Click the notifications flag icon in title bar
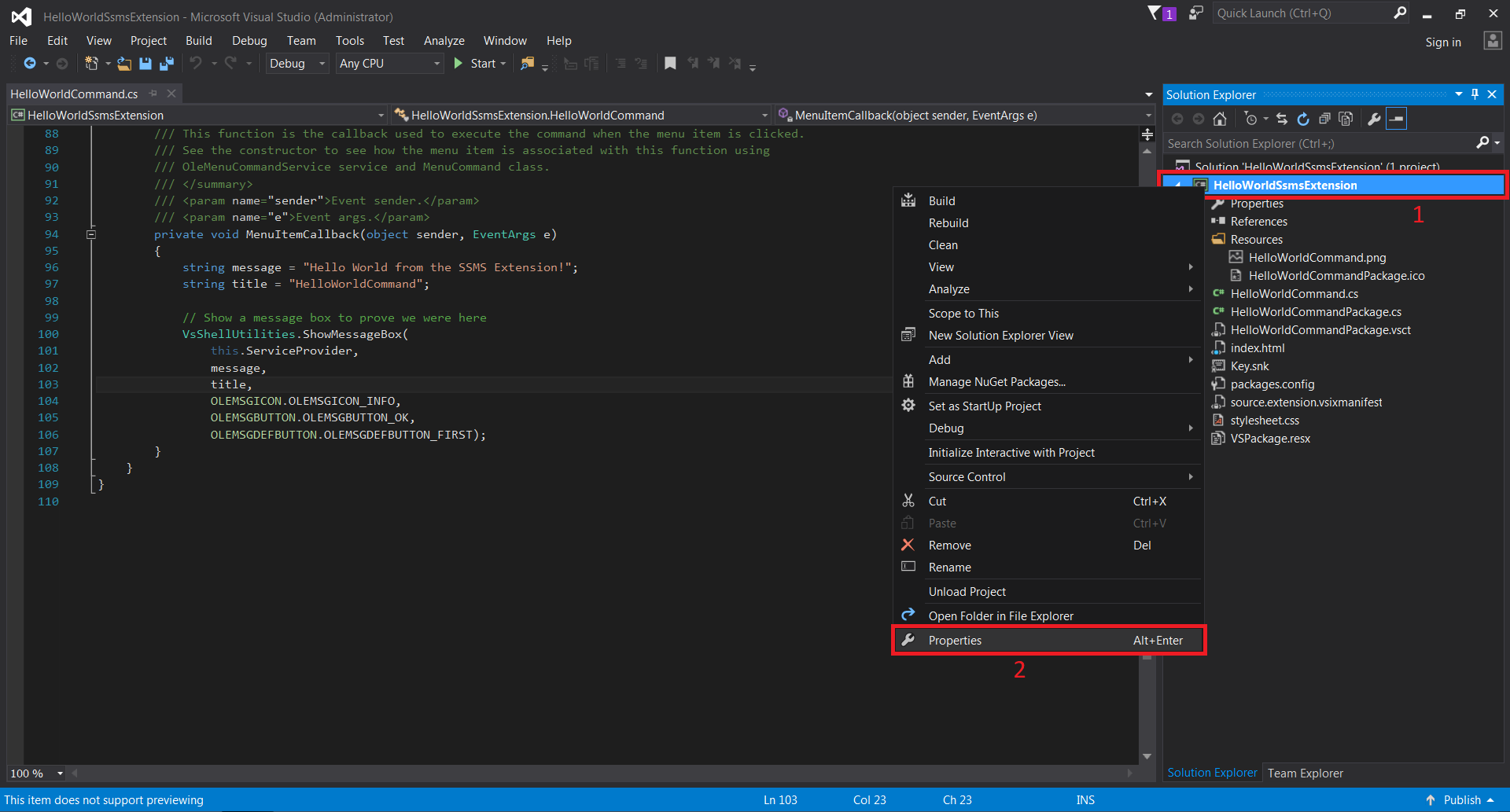 [1155, 13]
